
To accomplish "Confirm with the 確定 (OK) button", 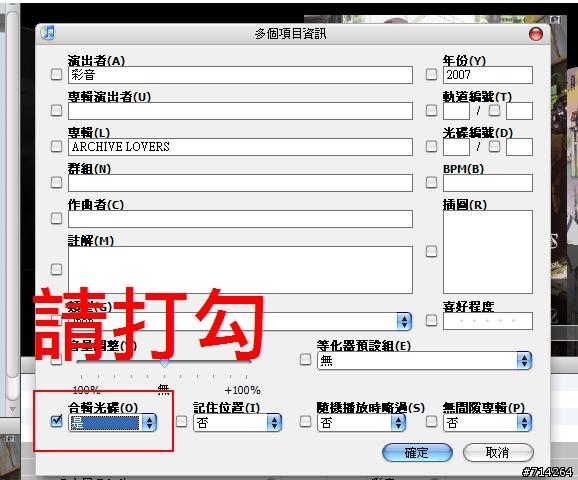I will tap(417, 452).
